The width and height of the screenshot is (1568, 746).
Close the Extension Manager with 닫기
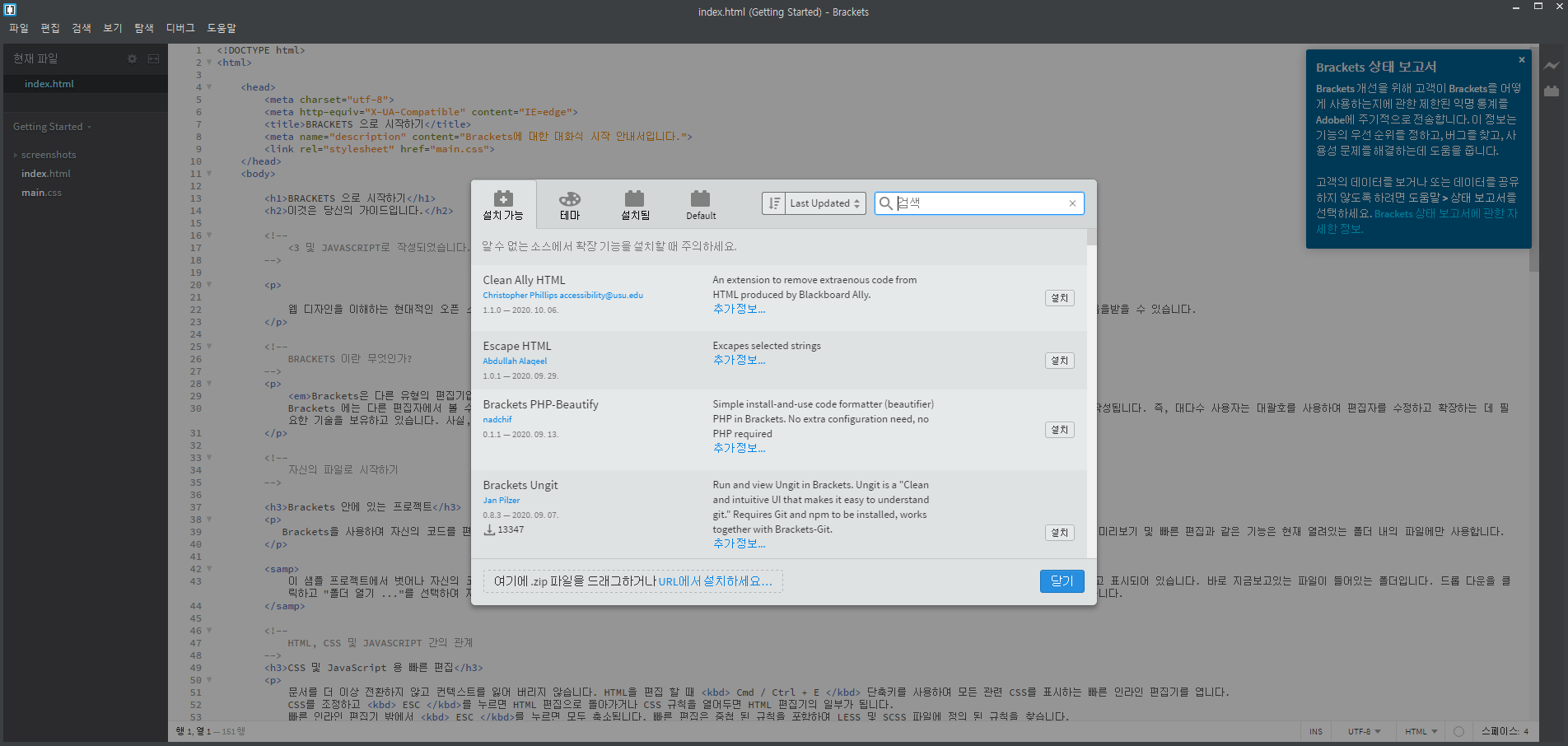click(x=1062, y=581)
